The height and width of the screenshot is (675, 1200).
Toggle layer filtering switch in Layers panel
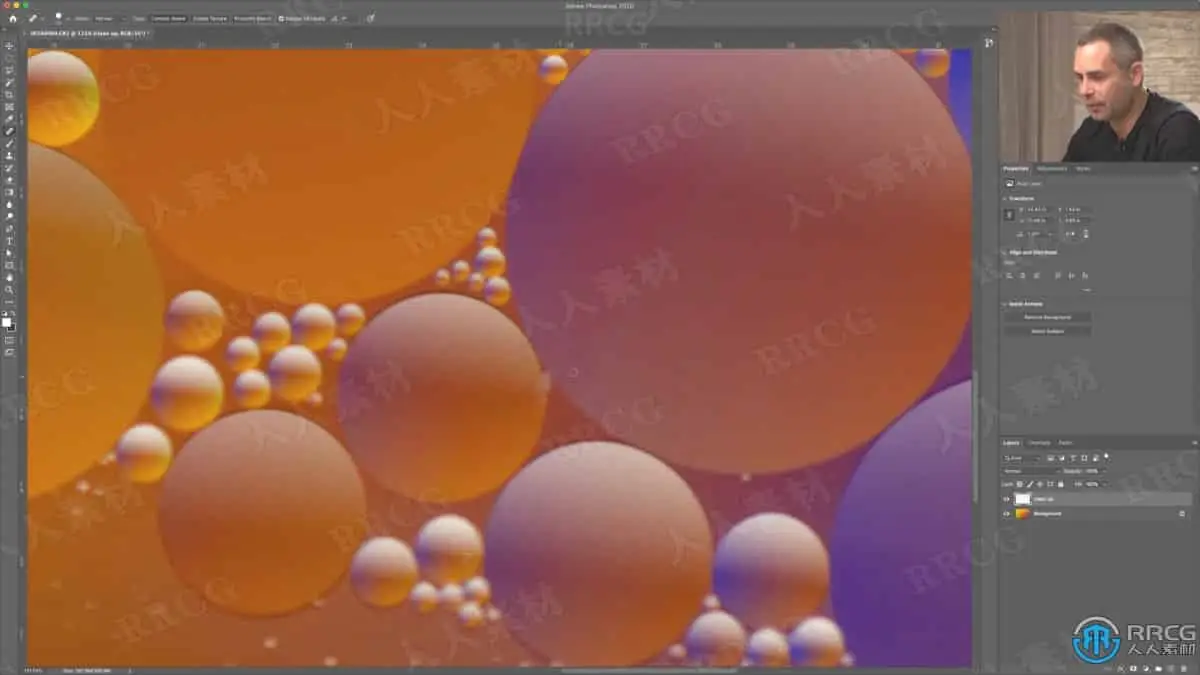[1106, 457]
